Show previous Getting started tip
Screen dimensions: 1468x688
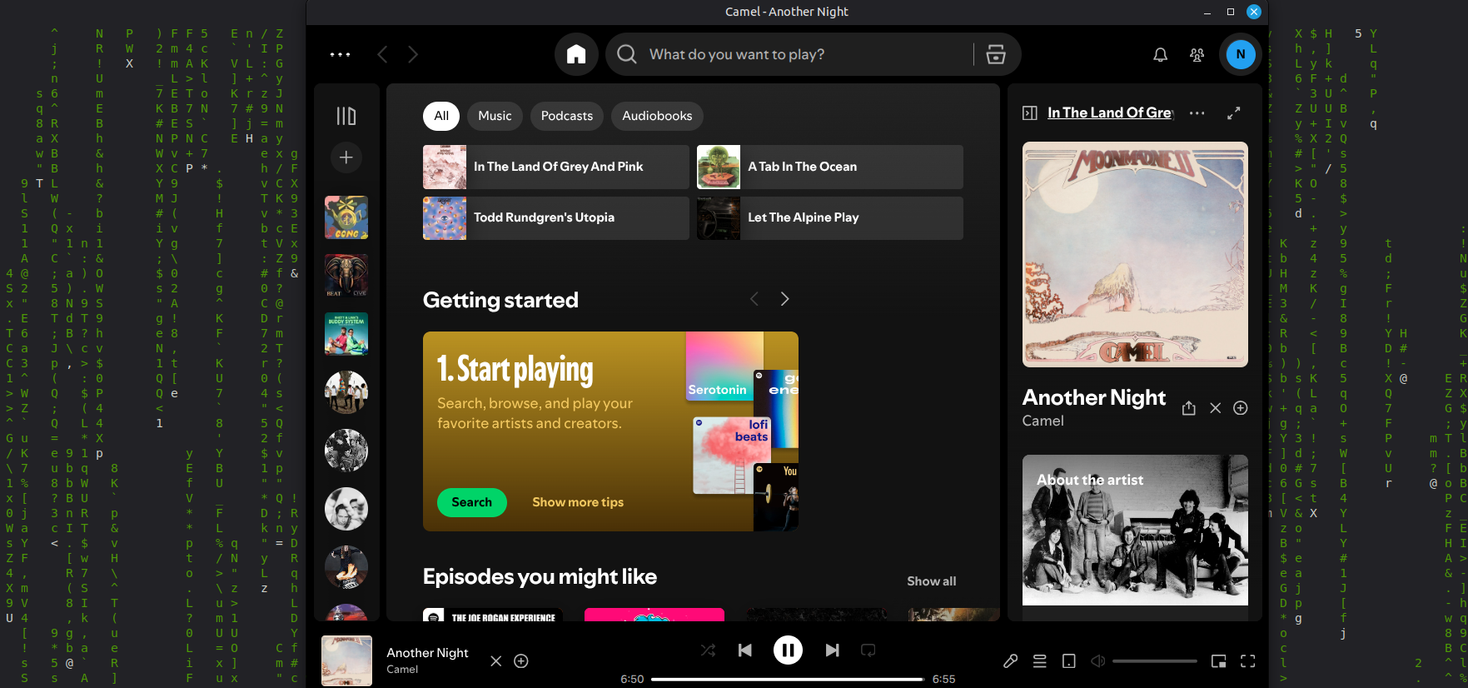tap(754, 299)
